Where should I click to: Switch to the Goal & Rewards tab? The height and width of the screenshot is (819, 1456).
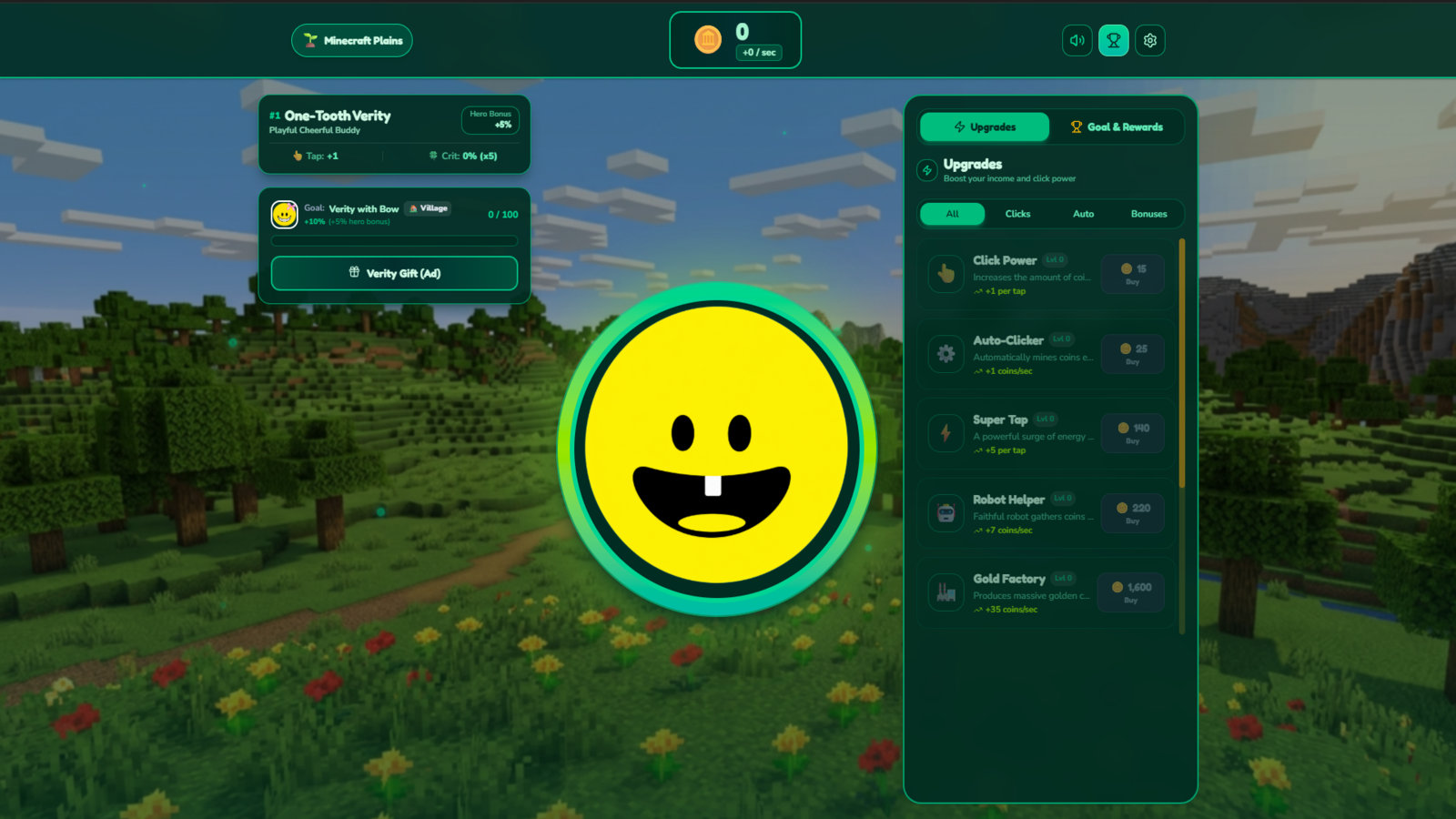[x=1117, y=127]
